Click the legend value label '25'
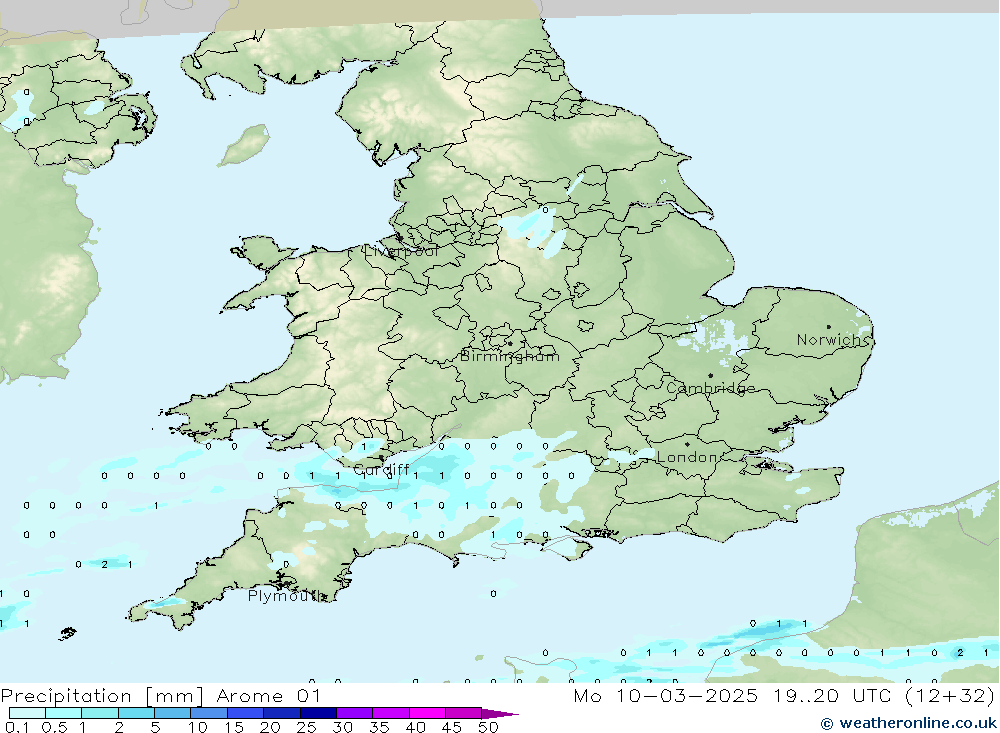The height and width of the screenshot is (733, 1000). 306,727
